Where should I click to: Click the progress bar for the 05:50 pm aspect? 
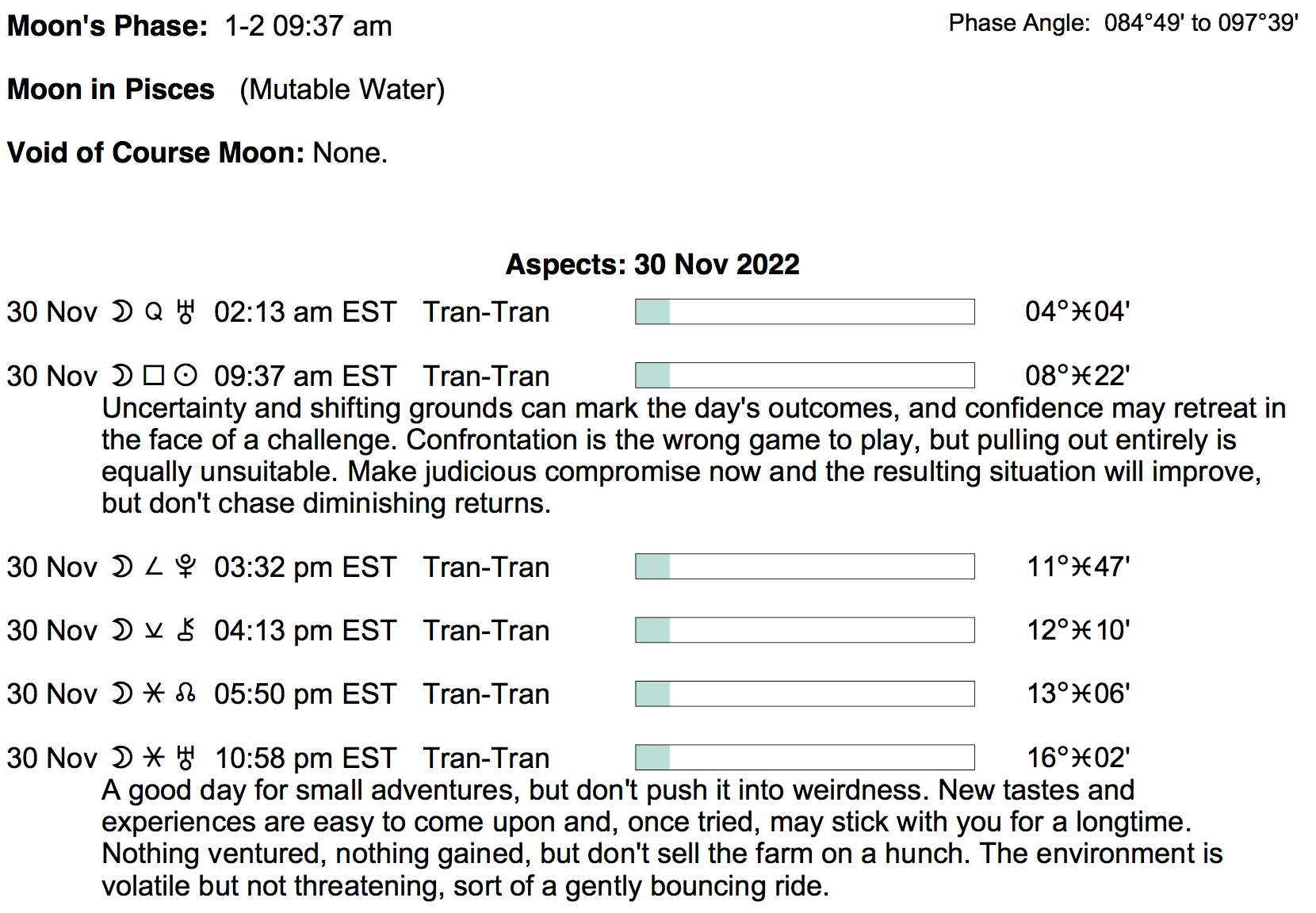tap(805, 694)
